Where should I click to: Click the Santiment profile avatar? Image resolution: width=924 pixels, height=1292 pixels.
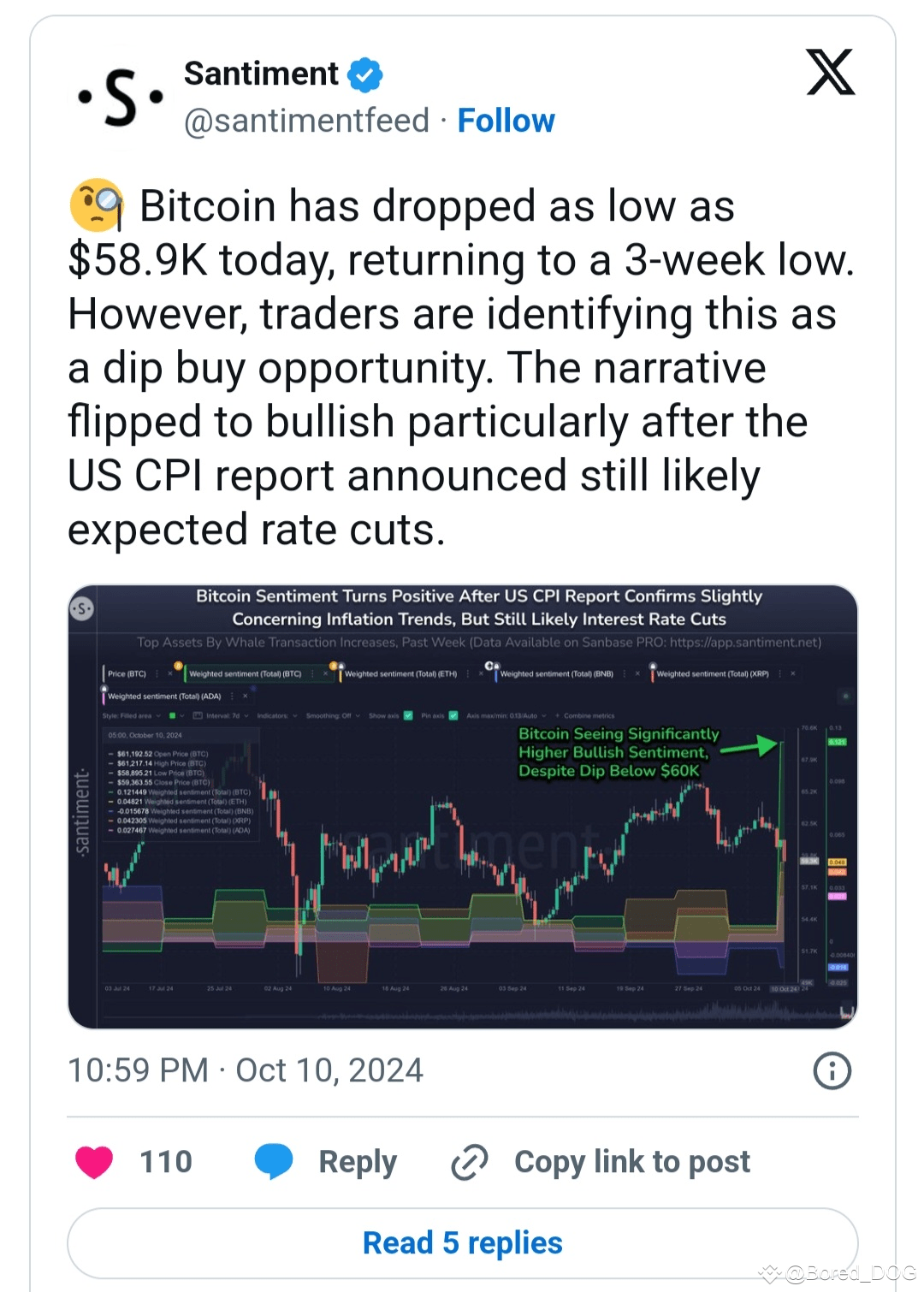tap(119, 98)
